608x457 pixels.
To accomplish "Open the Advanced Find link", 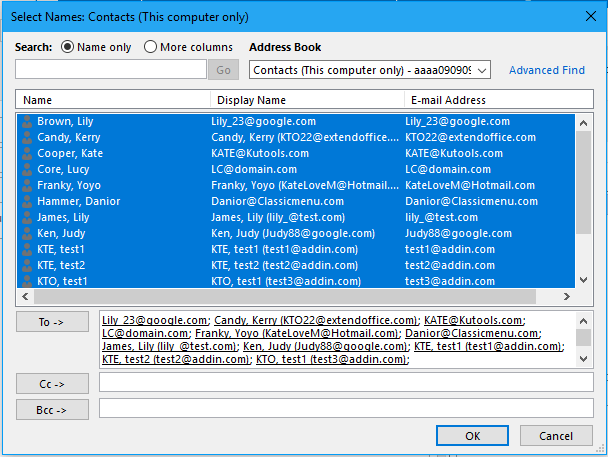I will point(547,70).
